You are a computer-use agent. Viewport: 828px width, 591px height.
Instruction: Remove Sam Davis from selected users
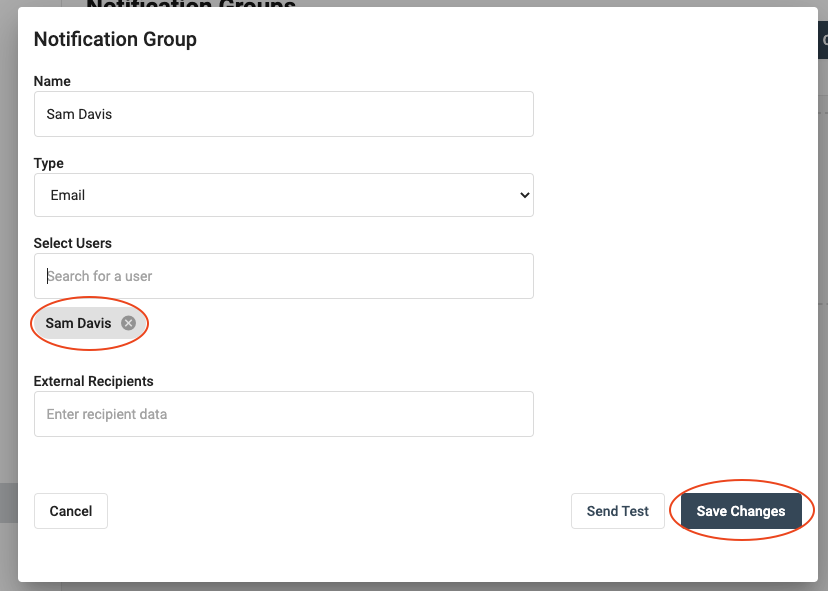click(128, 323)
